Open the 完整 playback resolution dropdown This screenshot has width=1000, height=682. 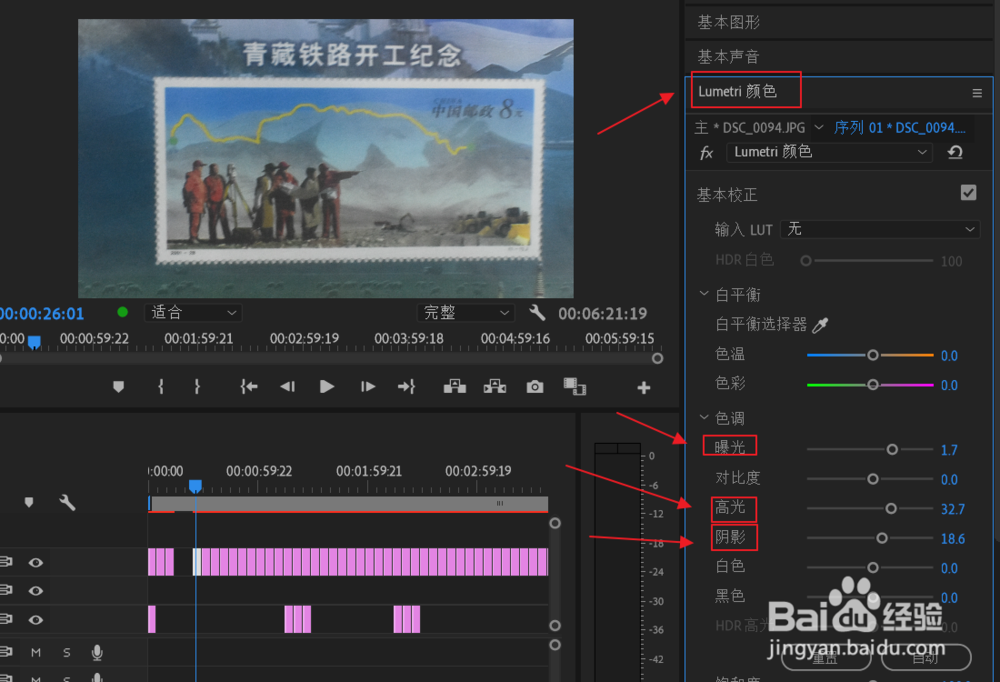pyautogui.click(x=466, y=313)
